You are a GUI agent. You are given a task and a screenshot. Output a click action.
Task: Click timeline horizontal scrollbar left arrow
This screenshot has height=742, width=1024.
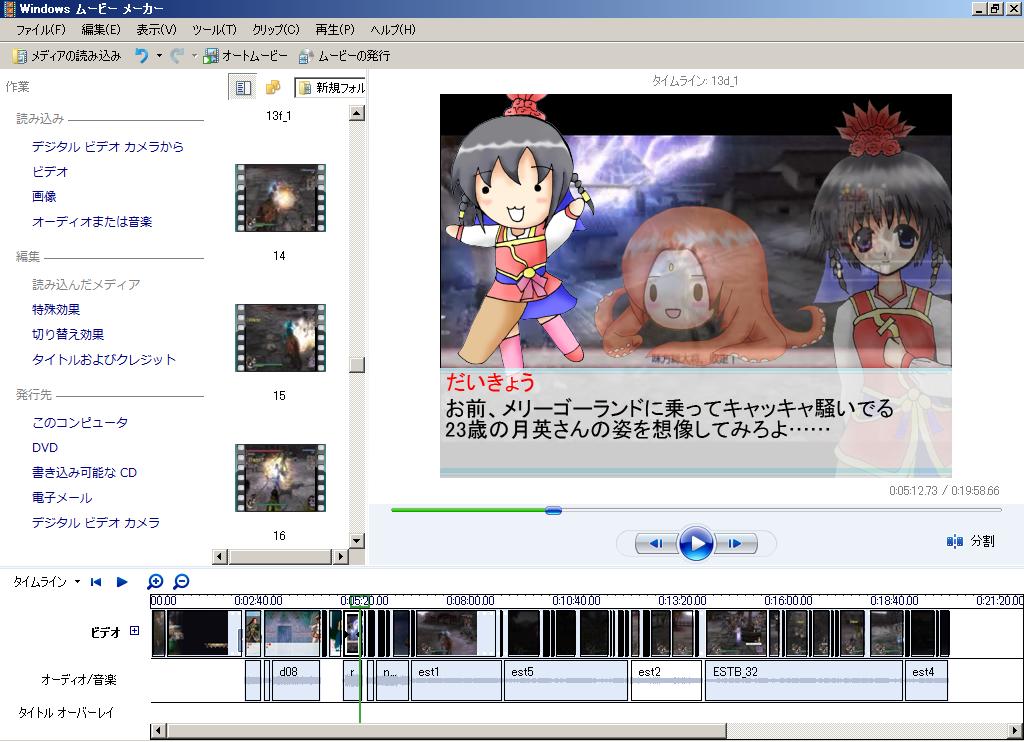(158, 730)
